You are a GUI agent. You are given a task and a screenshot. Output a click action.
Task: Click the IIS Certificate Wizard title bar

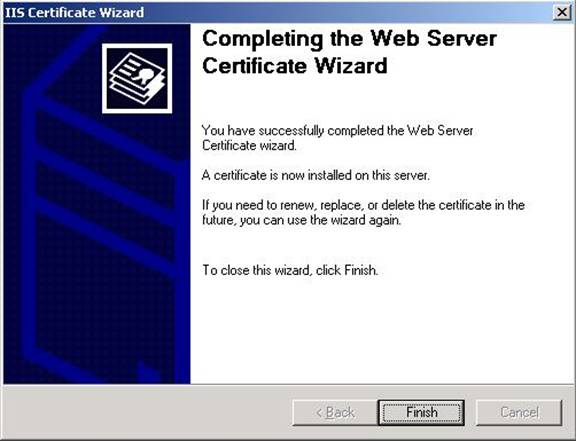tap(276, 12)
